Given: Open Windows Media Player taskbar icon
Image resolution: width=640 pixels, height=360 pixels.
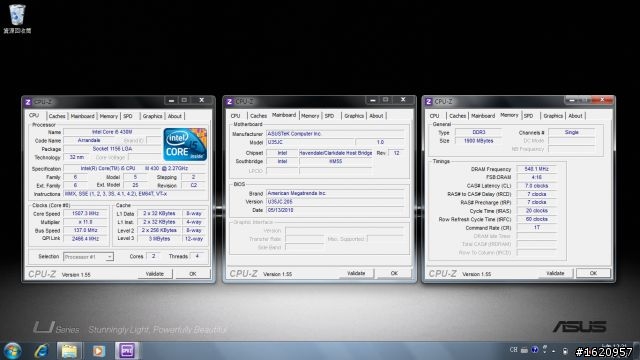Looking at the screenshot, I should point(98,351).
